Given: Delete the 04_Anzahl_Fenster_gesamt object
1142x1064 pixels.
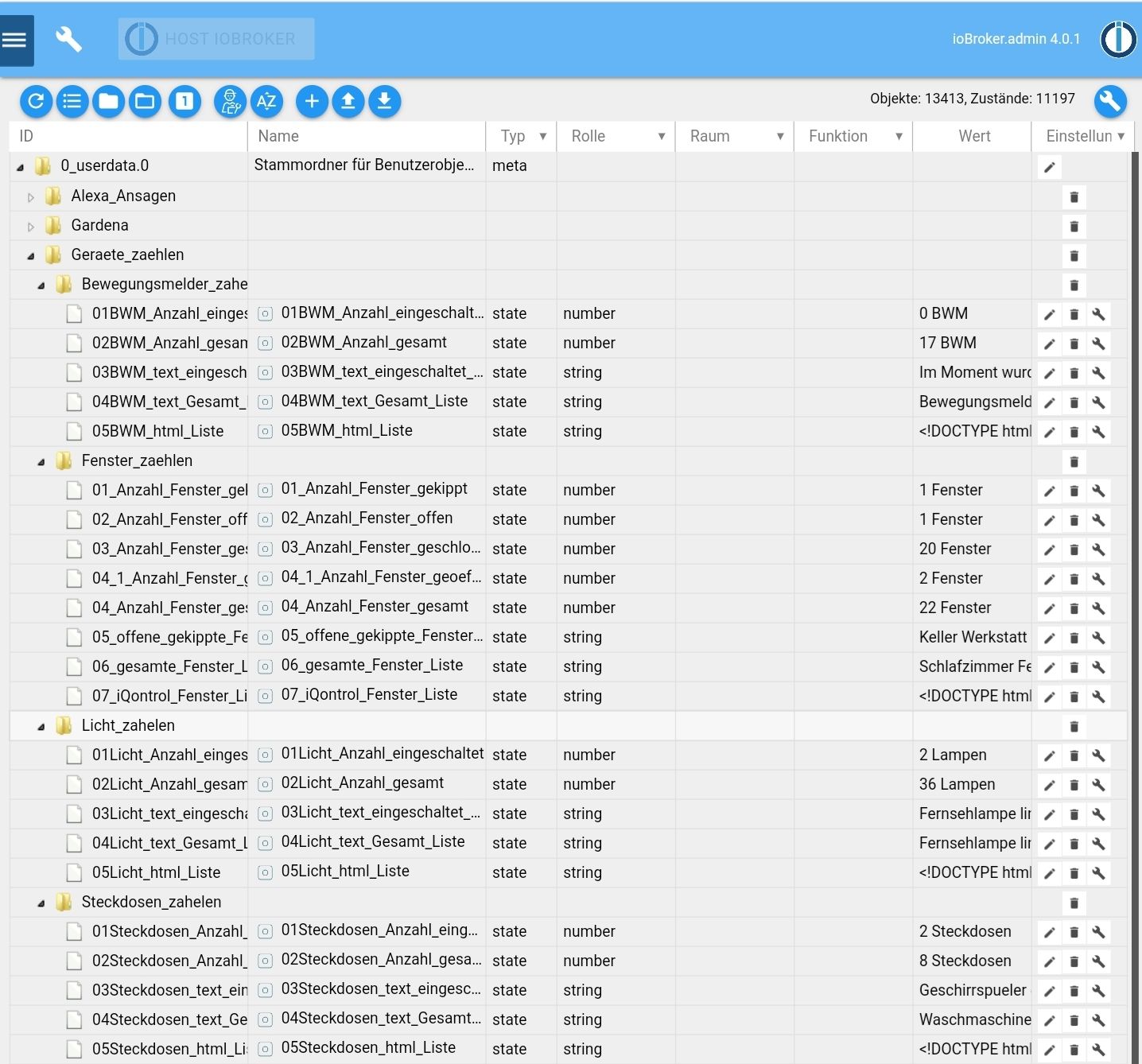Looking at the screenshot, I should click(x=1074, y=608).
